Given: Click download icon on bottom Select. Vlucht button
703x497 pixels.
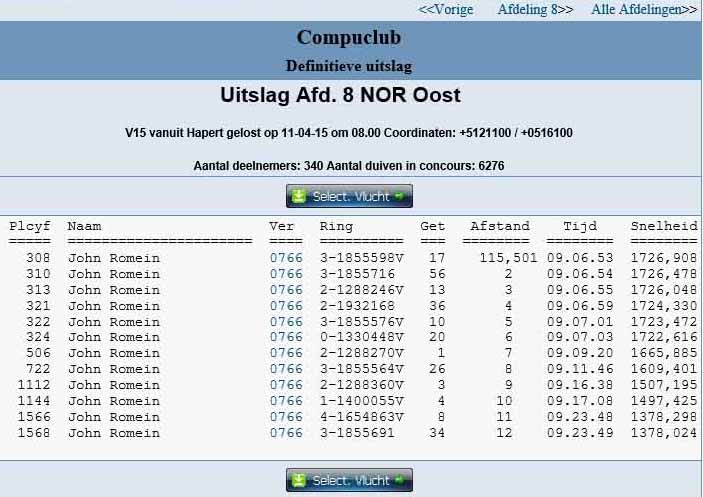Looking at the screenshot, I should pos(299,480).
